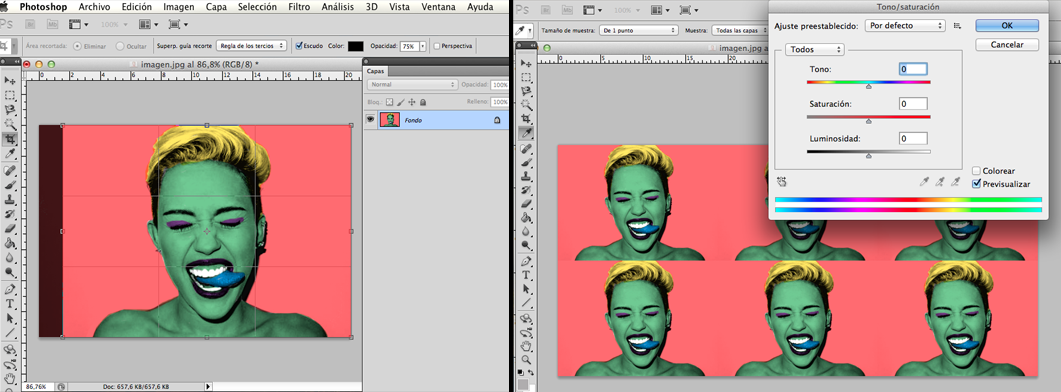Click the Tono slider handle
The image size is (1061, 392).
pos(869,86)
